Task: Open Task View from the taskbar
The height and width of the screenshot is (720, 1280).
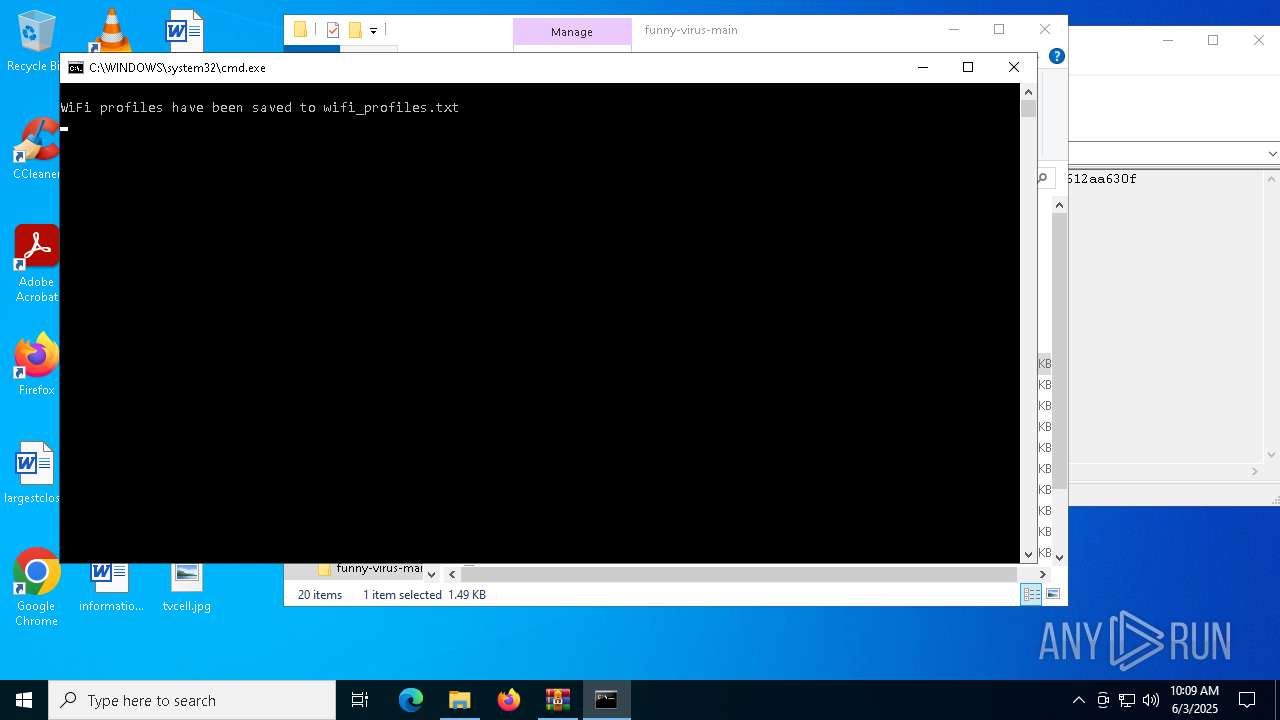Action: [x=360, y=700]
